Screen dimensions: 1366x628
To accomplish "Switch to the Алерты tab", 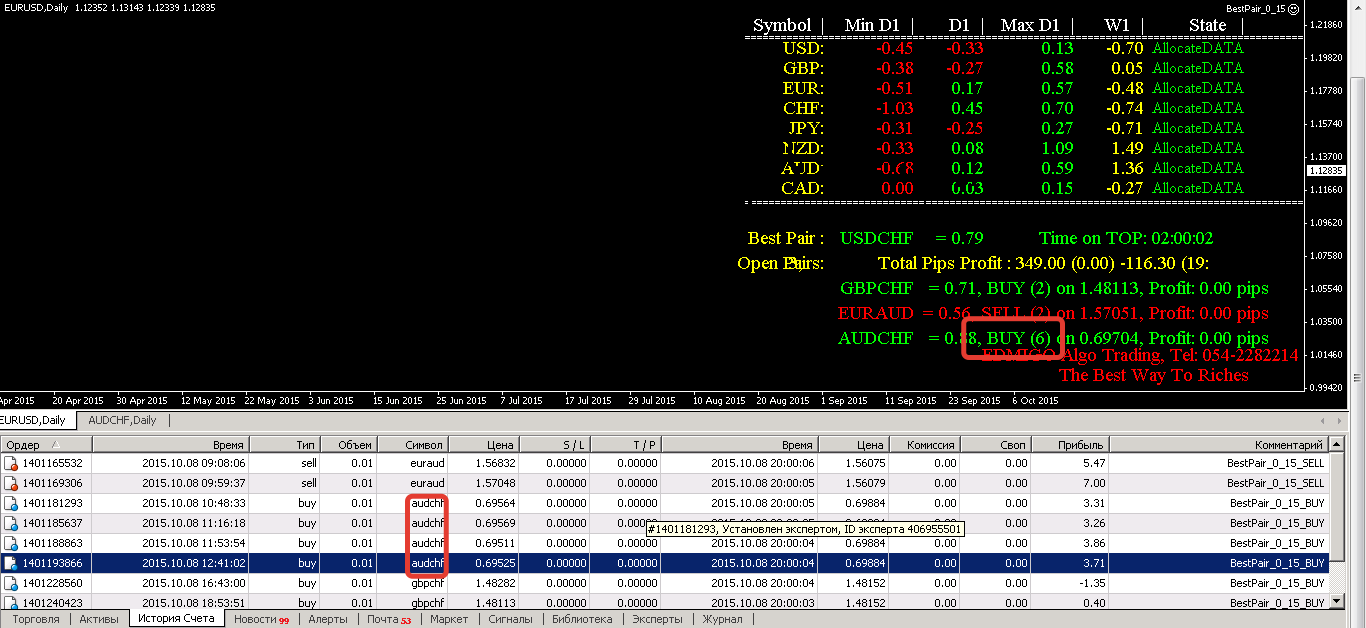I will click(x=327, y=619).
